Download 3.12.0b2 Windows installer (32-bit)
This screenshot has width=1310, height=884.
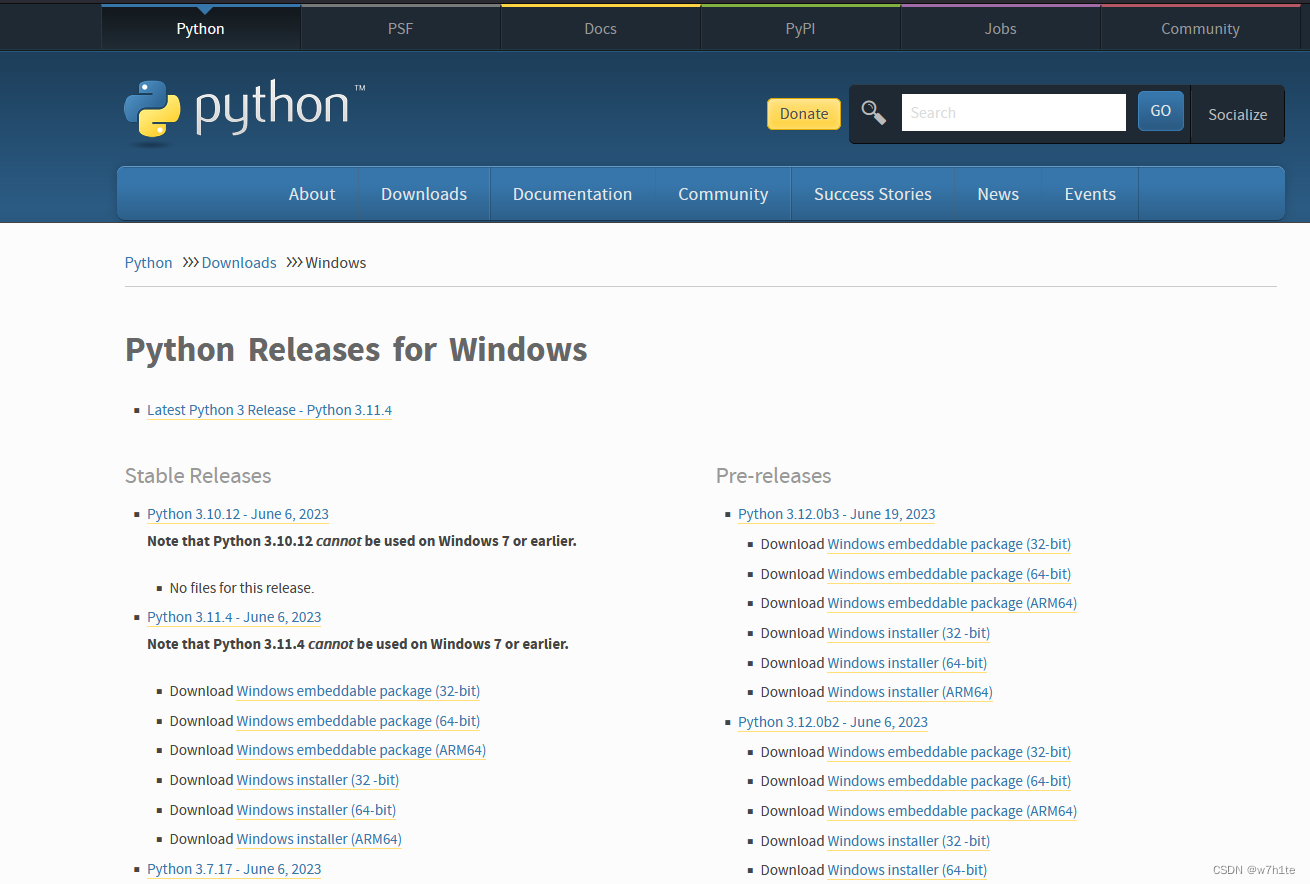[x=909, y=841]
